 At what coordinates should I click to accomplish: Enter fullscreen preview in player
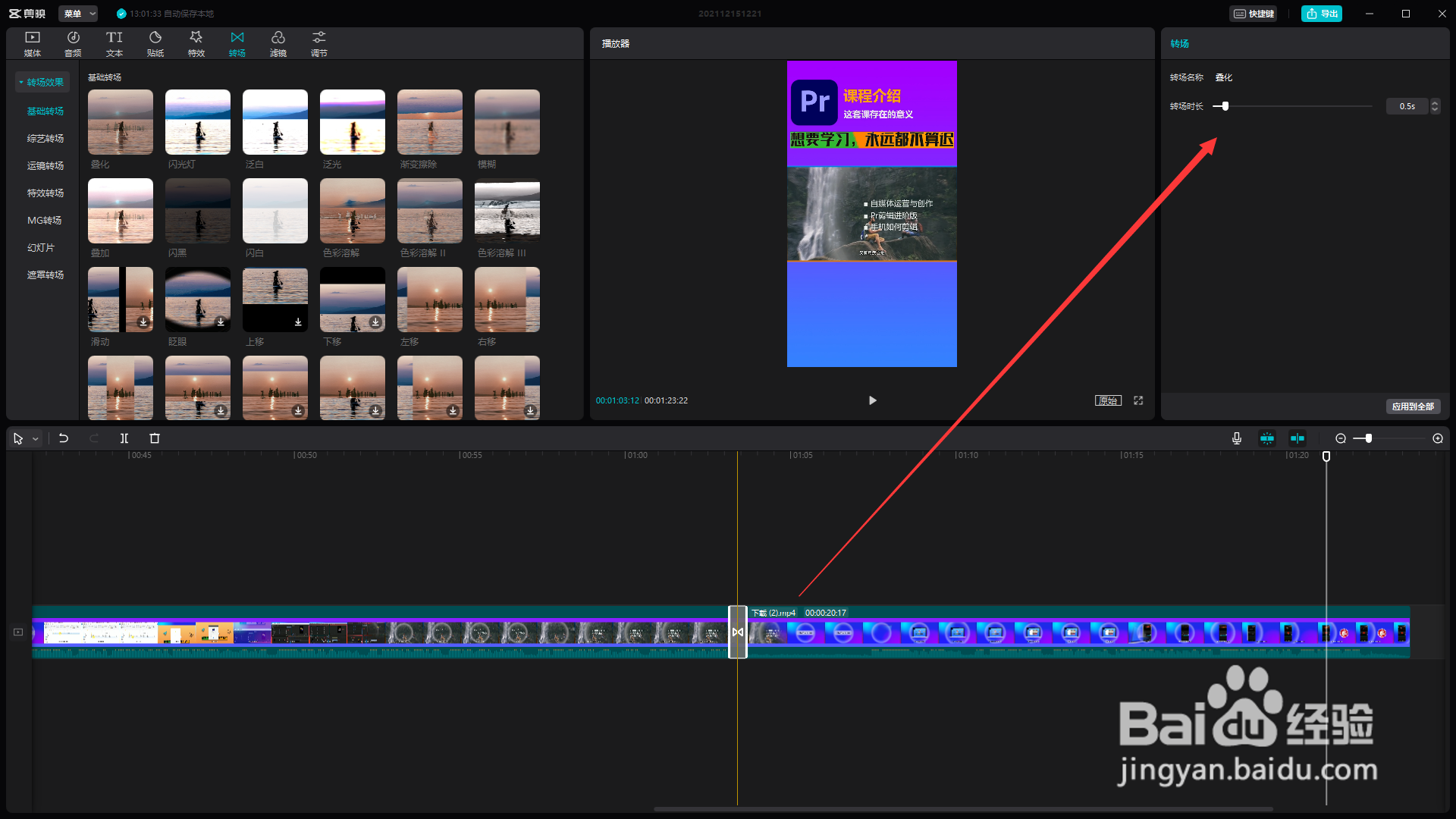click(1138, 400)
